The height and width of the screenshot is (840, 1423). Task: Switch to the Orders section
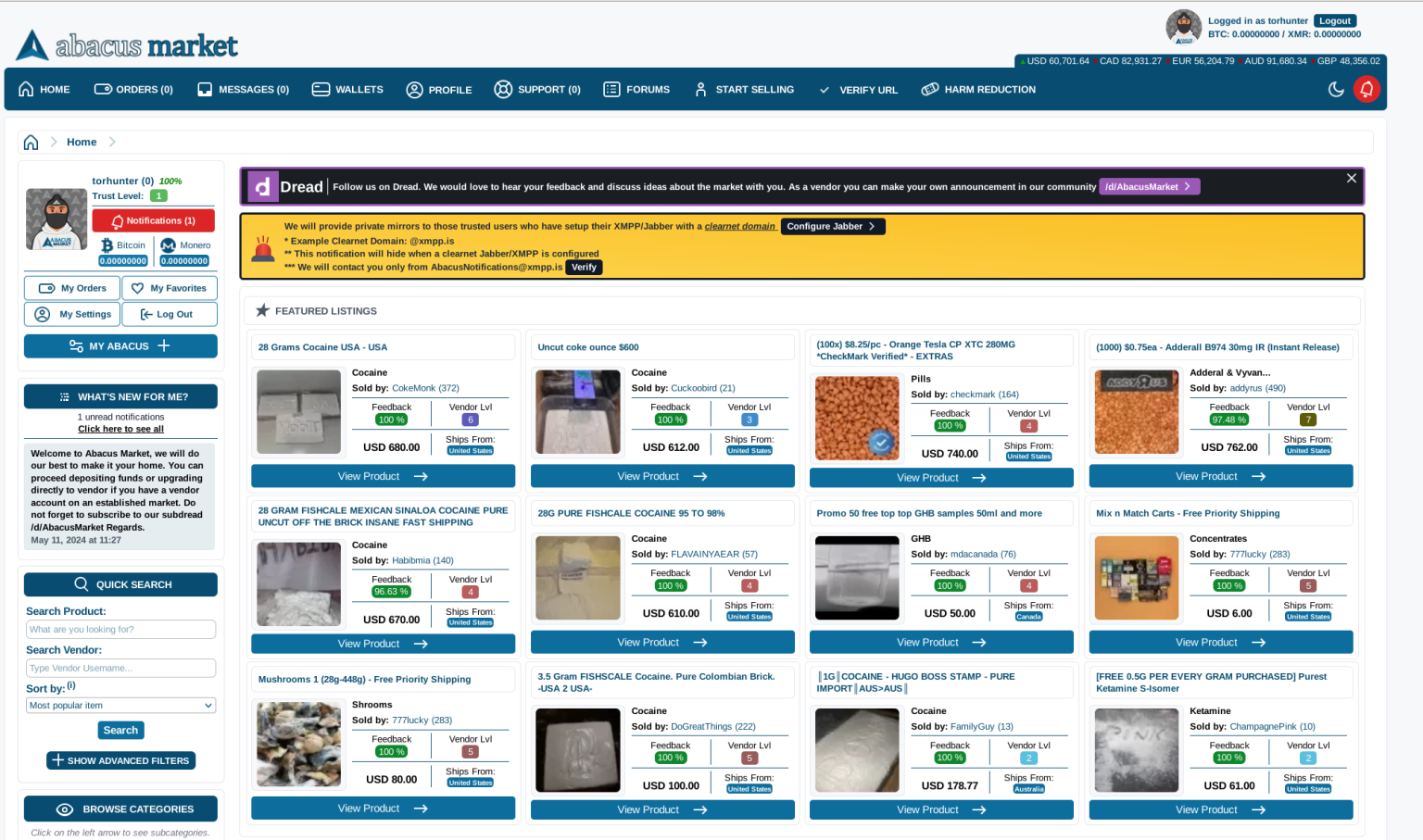(133, 89)
